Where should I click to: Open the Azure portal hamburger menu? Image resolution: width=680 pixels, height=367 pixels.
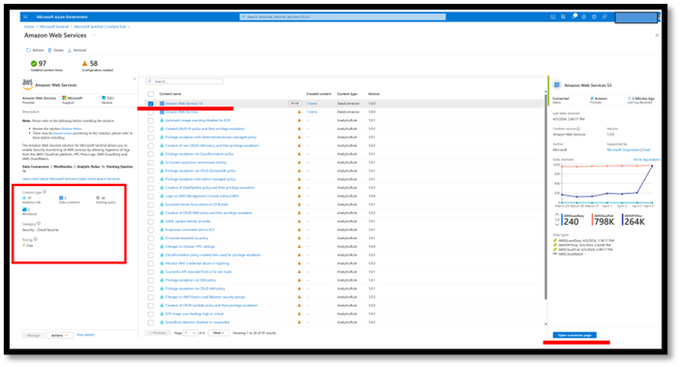pyautogui.click(x=25, y=17)
